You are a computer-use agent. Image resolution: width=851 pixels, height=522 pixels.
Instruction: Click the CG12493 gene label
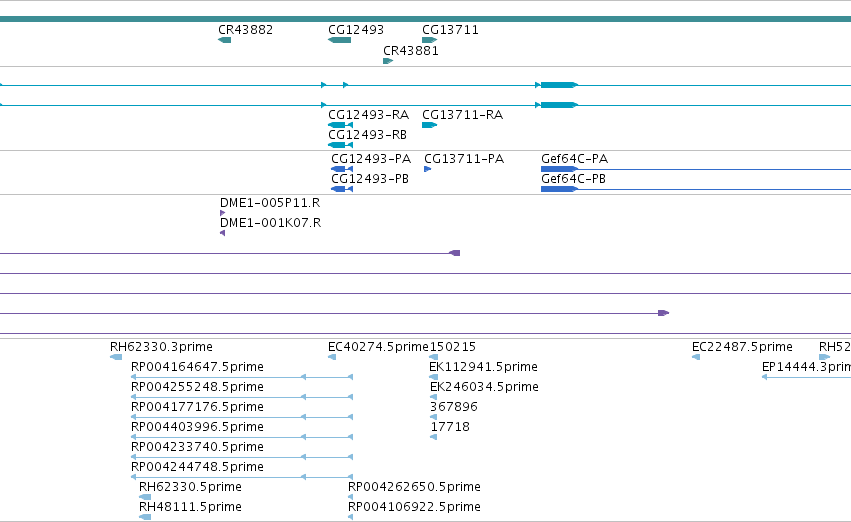[355, 30]
